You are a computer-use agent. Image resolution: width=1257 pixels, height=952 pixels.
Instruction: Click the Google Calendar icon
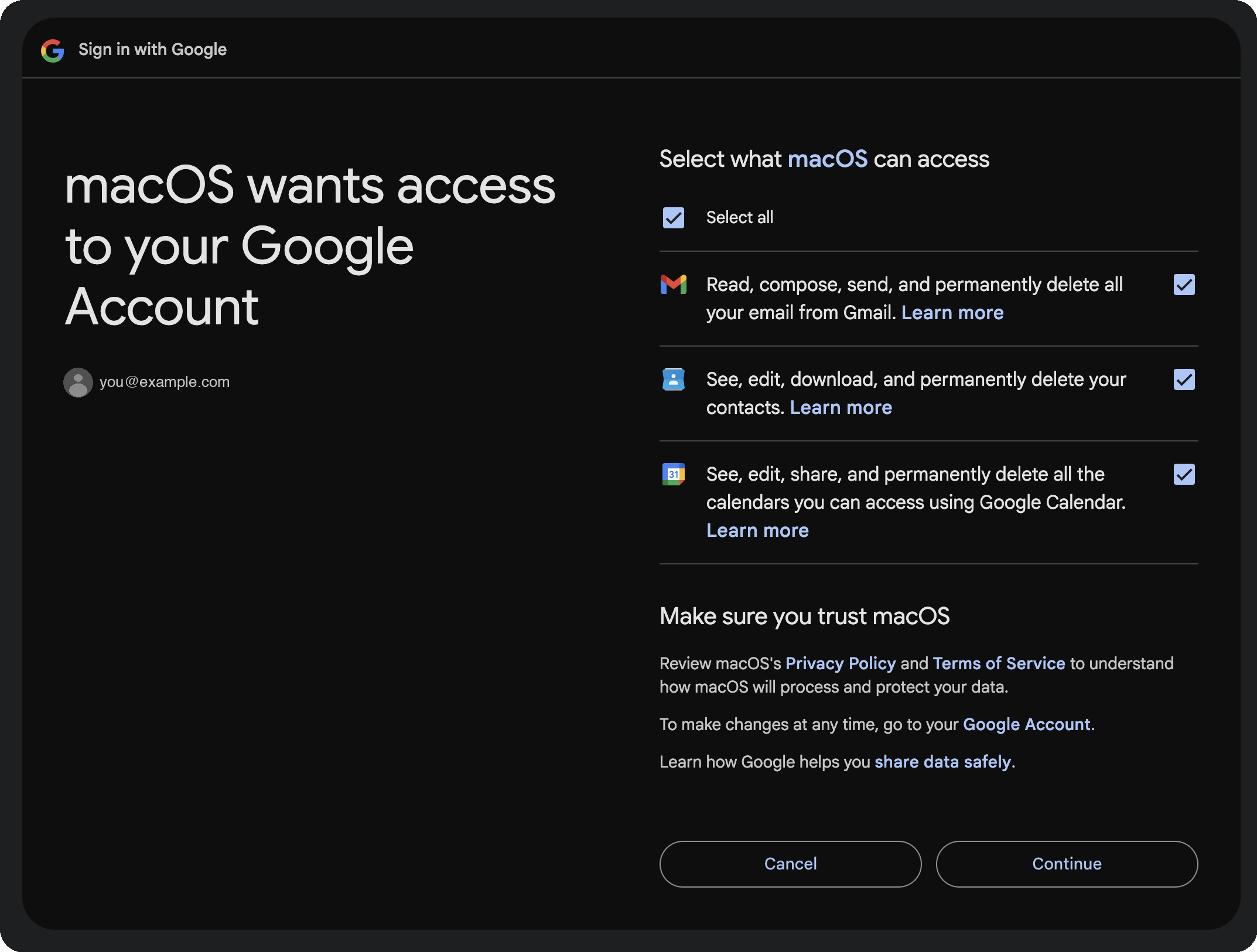pyautogui.click(x=674, y=474)
